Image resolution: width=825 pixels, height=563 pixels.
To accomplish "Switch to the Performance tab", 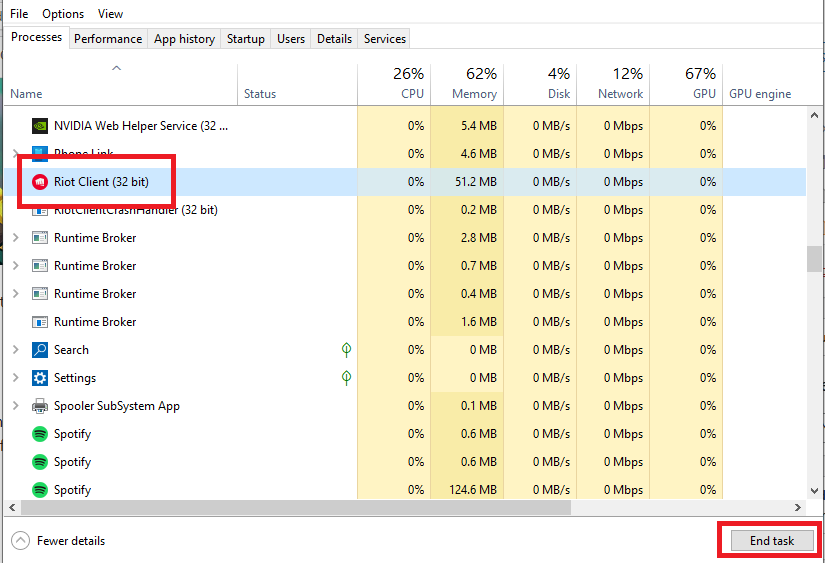I will 108,39.
